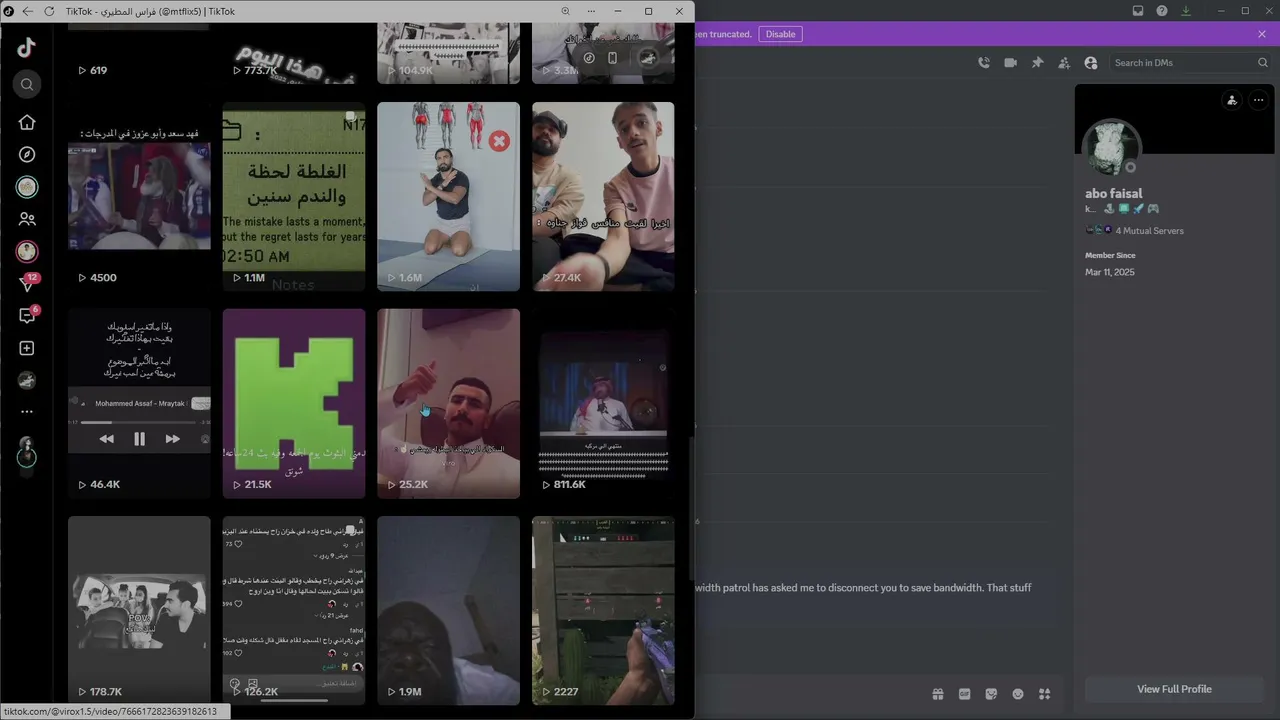
Task: Open the two-men video with 27.4K views
Action: click(x=603, y=196)
